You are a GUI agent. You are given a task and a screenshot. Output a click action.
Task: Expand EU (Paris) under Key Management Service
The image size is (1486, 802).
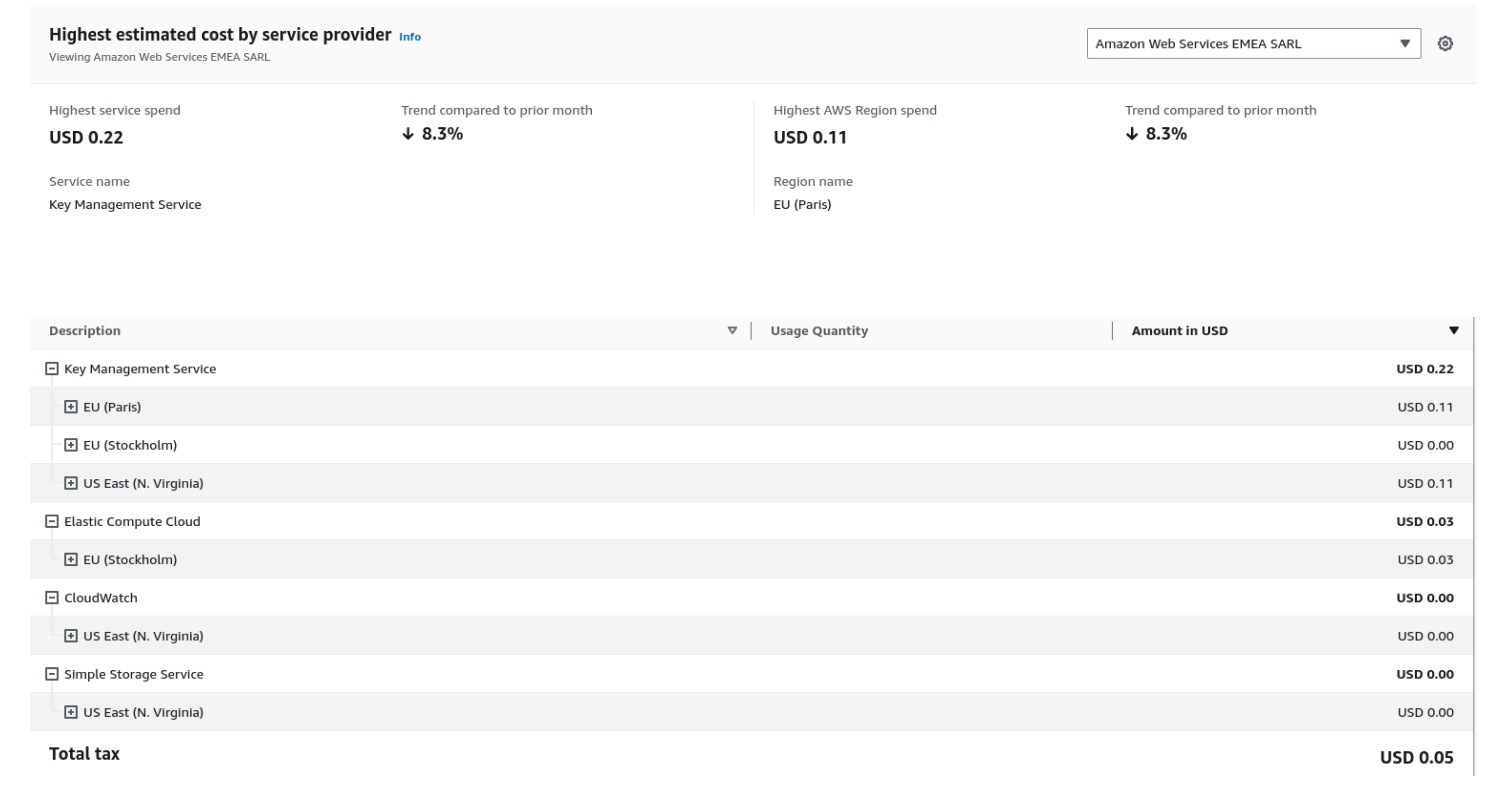[x=71, y=407]
